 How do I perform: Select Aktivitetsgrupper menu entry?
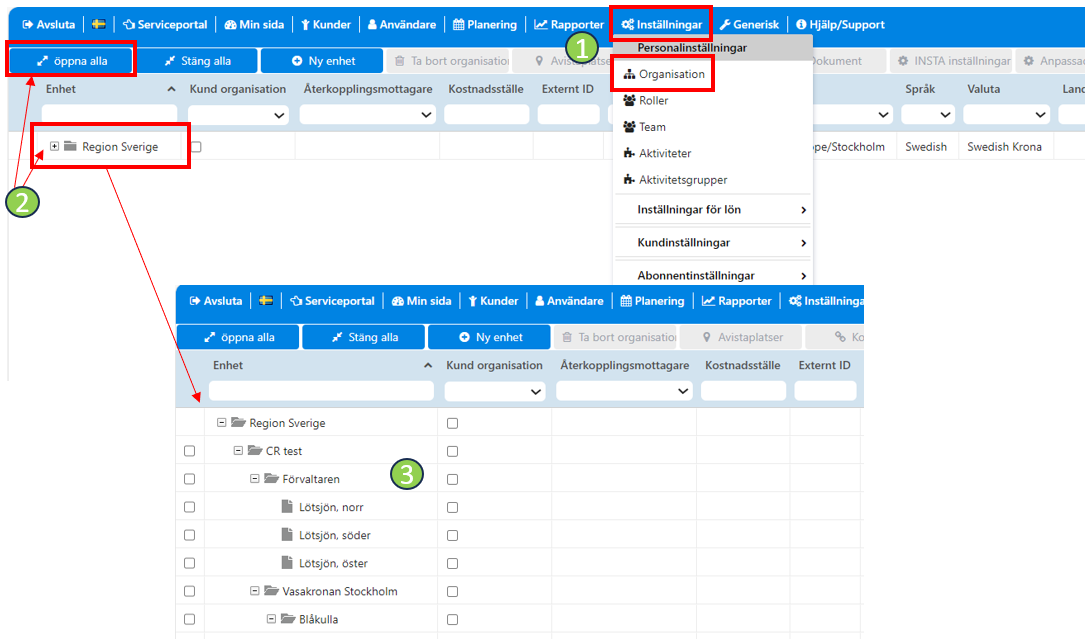(x=675, y=179)
